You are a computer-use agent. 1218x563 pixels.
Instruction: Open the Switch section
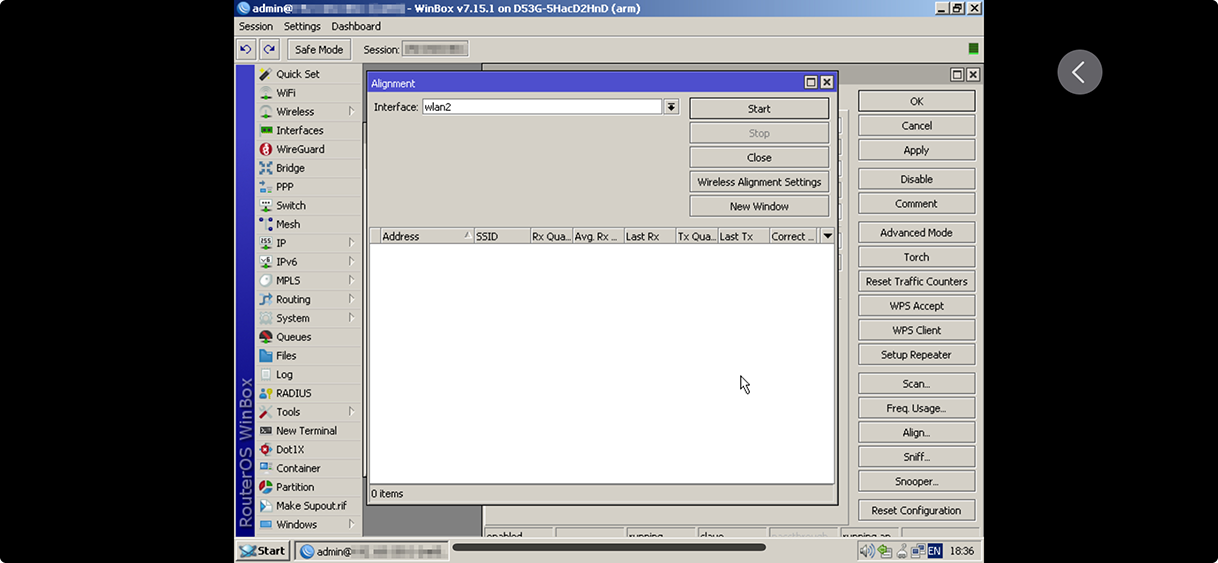tap(290, 206)
